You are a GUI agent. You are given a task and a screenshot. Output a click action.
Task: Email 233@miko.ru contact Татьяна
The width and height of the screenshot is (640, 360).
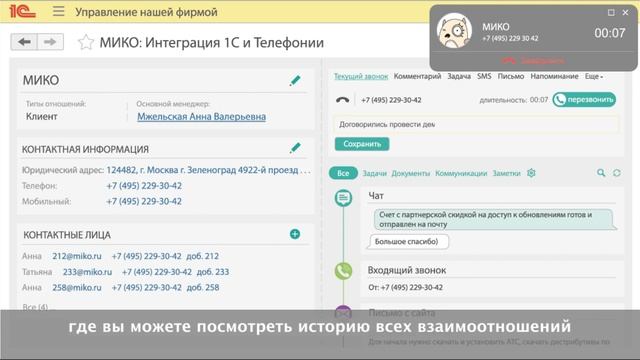(x=87, y=272)
